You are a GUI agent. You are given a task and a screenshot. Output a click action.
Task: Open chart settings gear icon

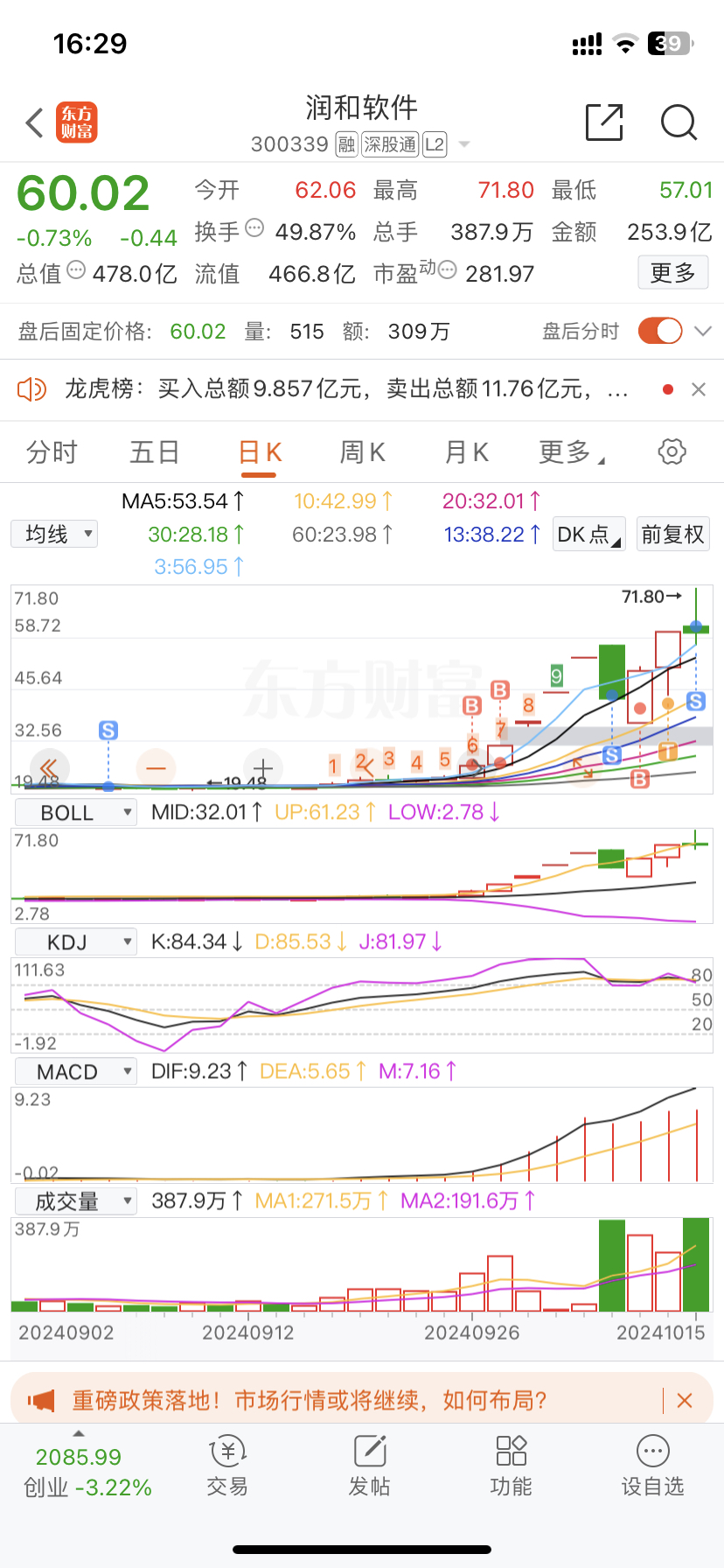pos(672,451)
